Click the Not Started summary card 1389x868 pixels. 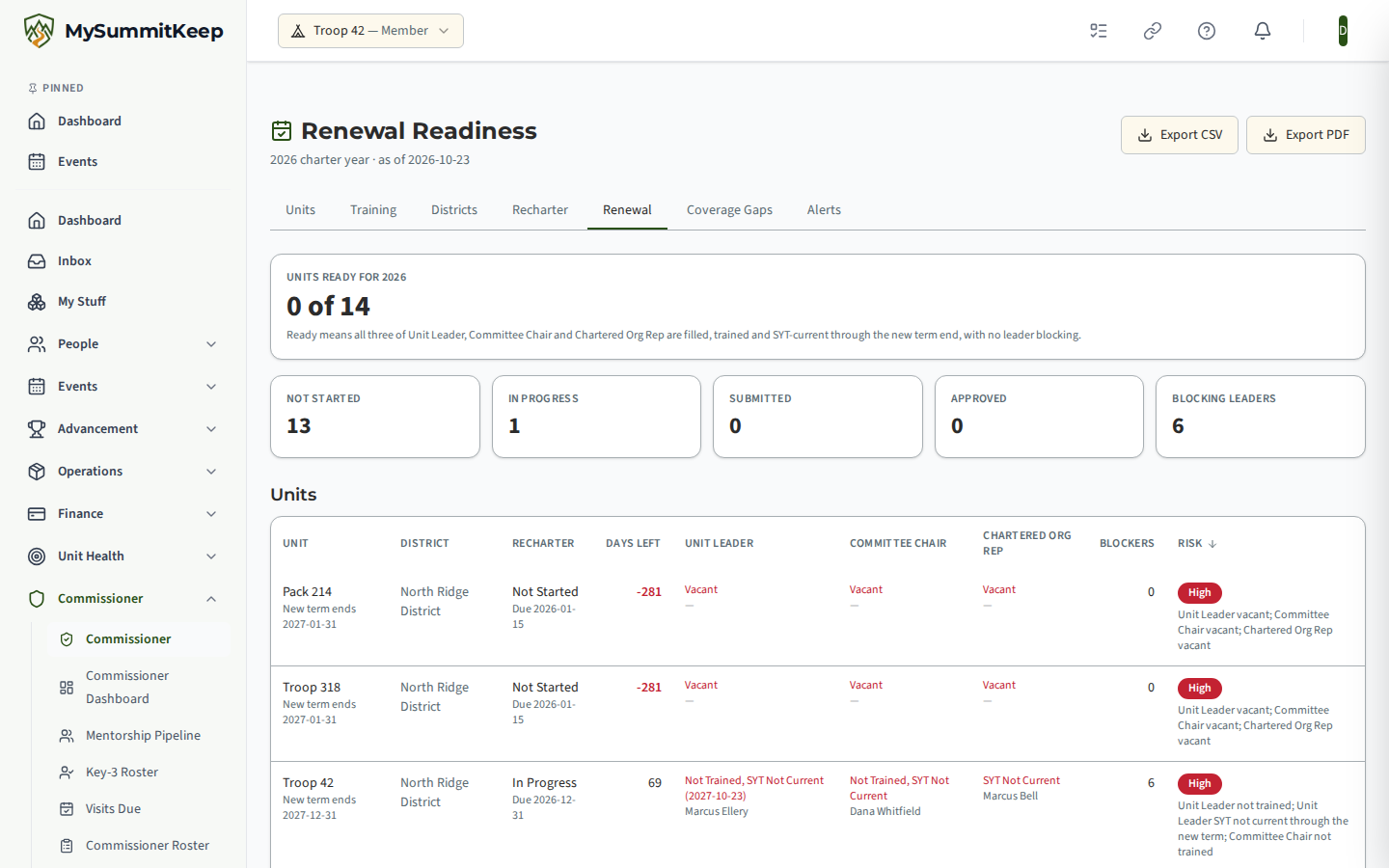coord(375,417)
